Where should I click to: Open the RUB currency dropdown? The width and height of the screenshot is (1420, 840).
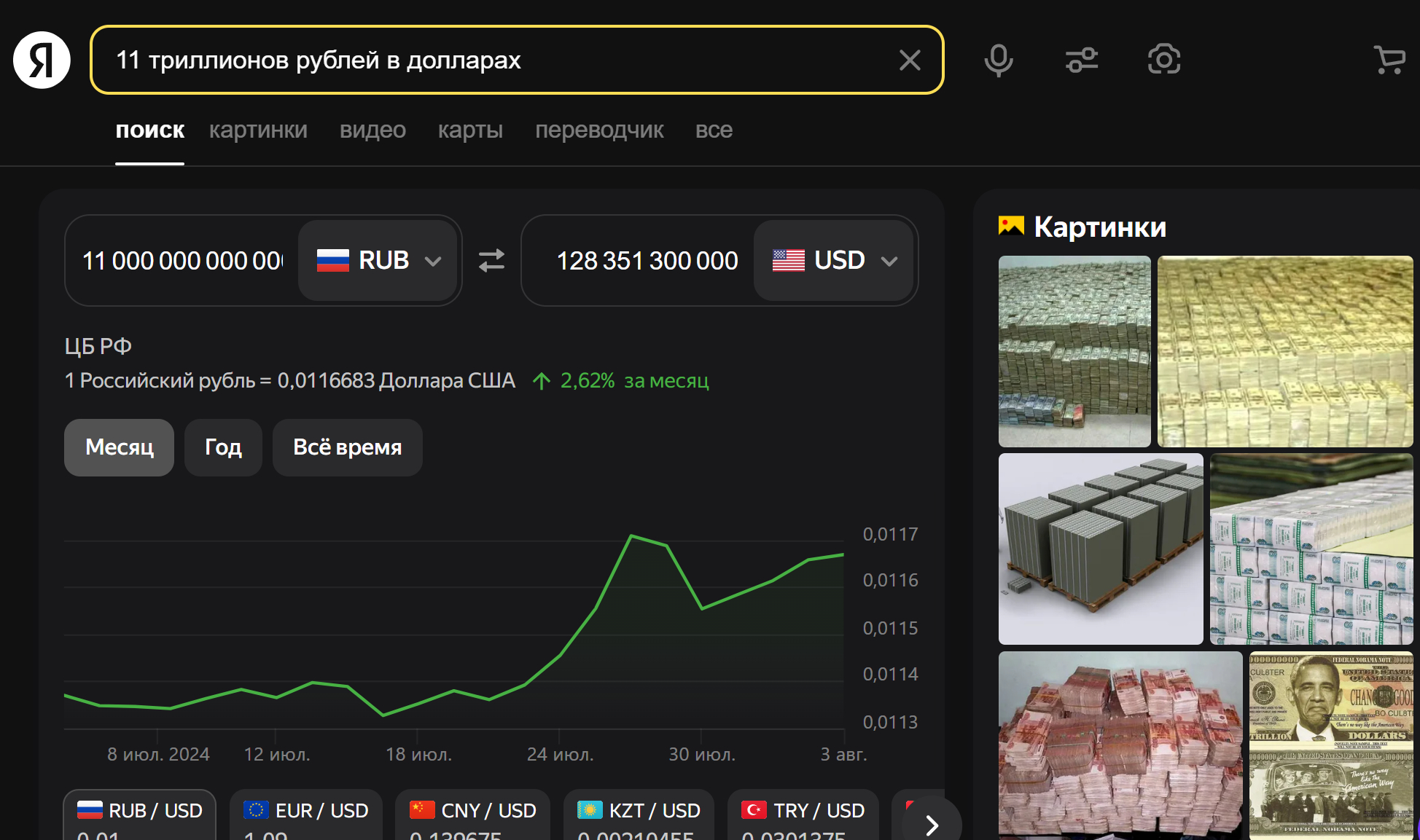pos(379,260)
